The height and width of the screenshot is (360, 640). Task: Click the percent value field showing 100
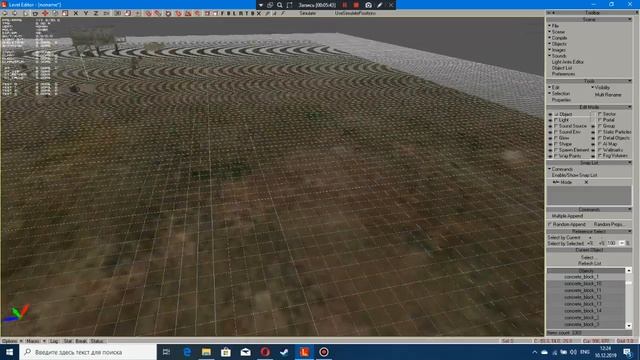click(611, 243)
